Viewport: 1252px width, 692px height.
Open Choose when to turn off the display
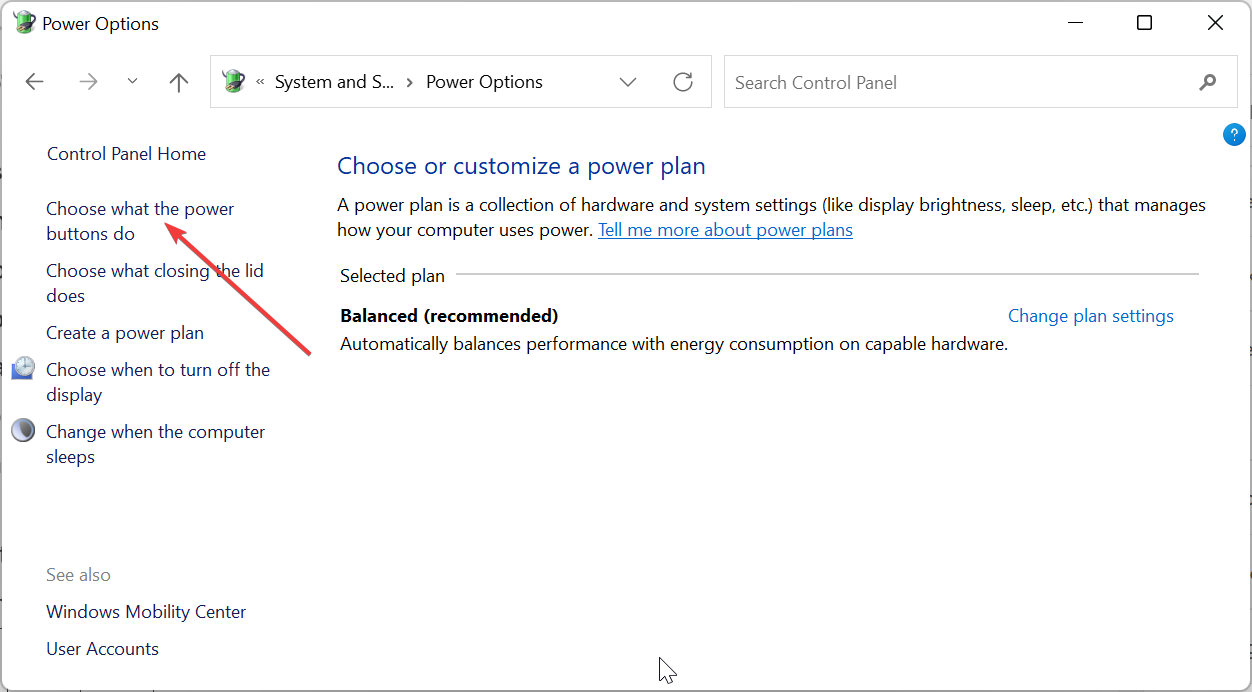[158, 382]
